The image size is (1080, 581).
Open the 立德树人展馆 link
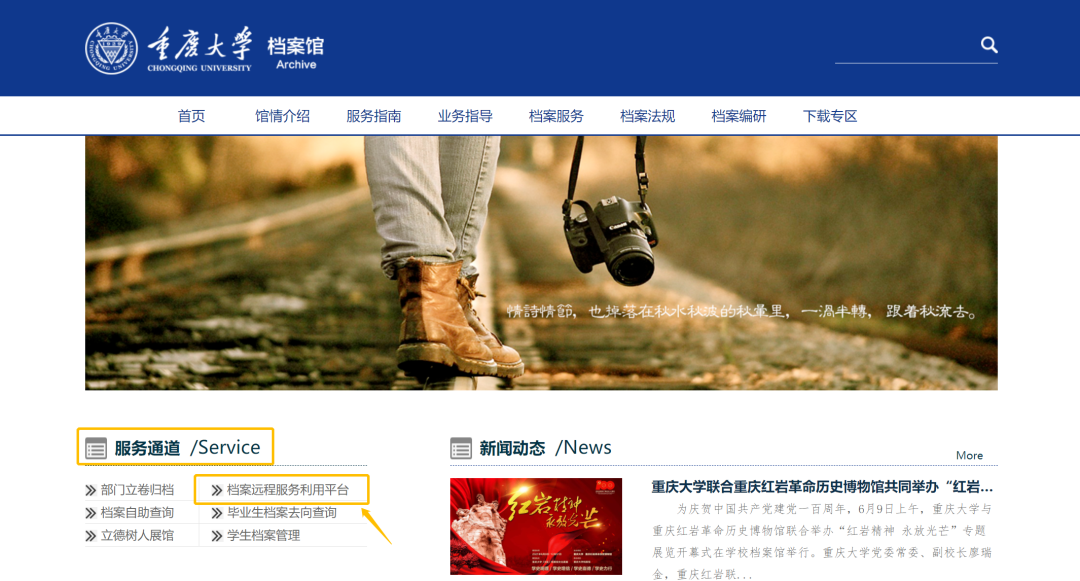point(137,536)
